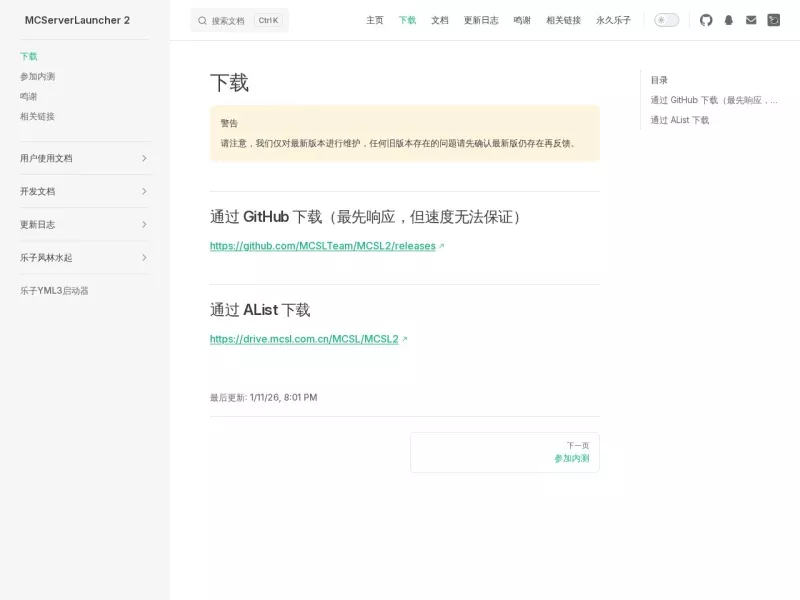Open the drive.mcsl.com.cn AList link

click(x=304, y=339)
